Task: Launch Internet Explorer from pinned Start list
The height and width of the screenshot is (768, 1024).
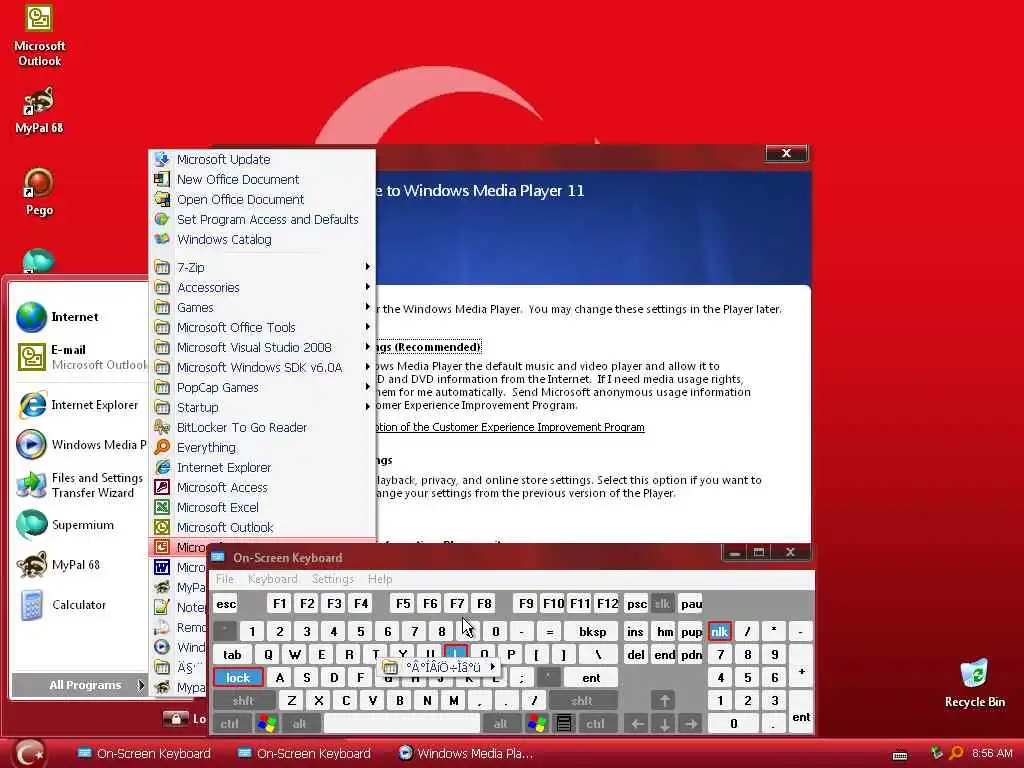Action: coord(78,405)
